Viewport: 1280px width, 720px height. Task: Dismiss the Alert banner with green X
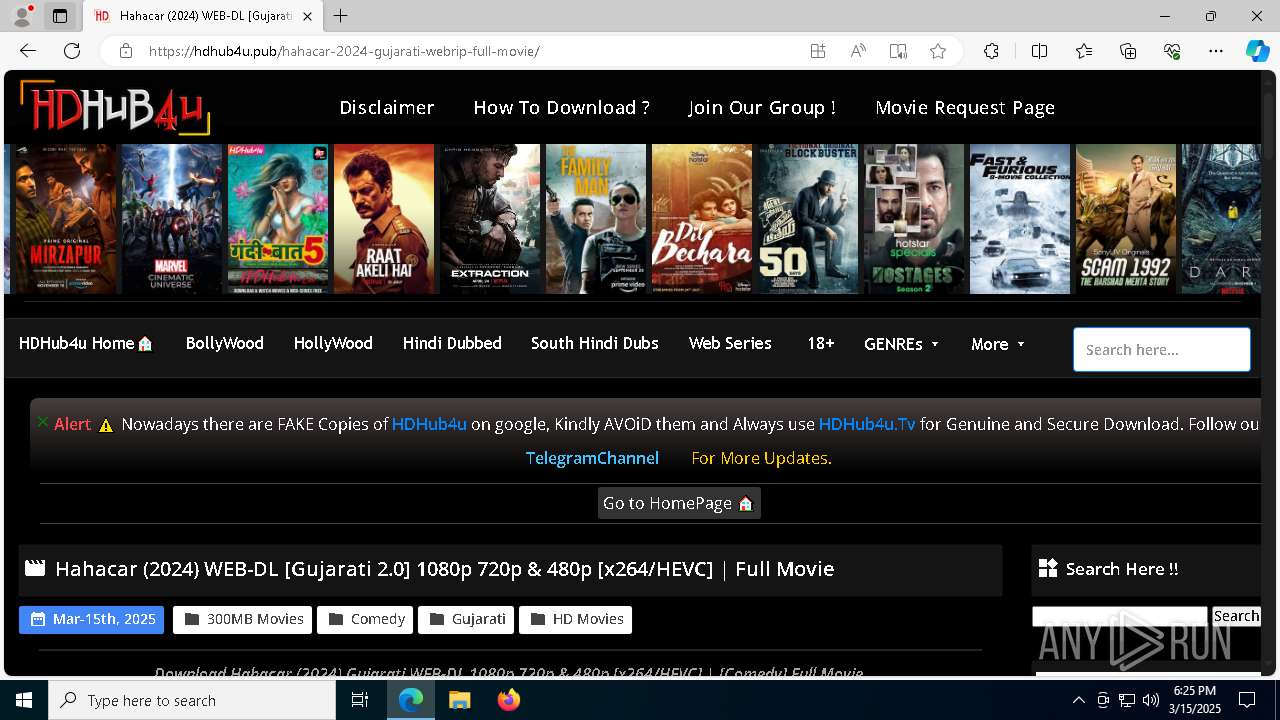click(43, 422)
